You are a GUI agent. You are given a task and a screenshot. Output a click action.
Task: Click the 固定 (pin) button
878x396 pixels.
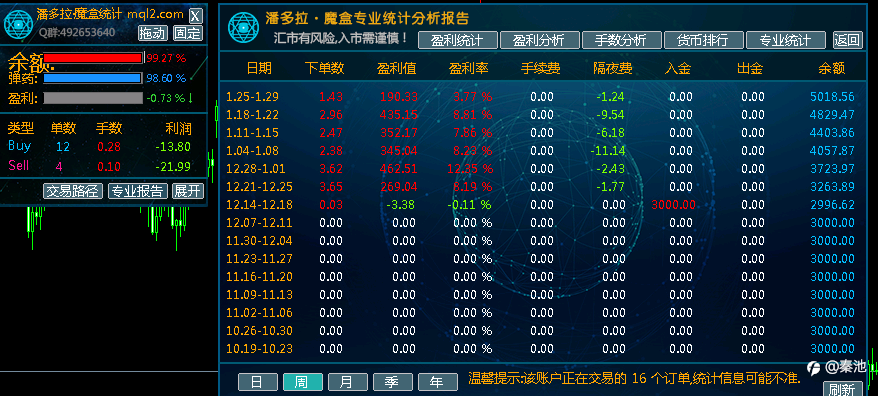[188, 33]
